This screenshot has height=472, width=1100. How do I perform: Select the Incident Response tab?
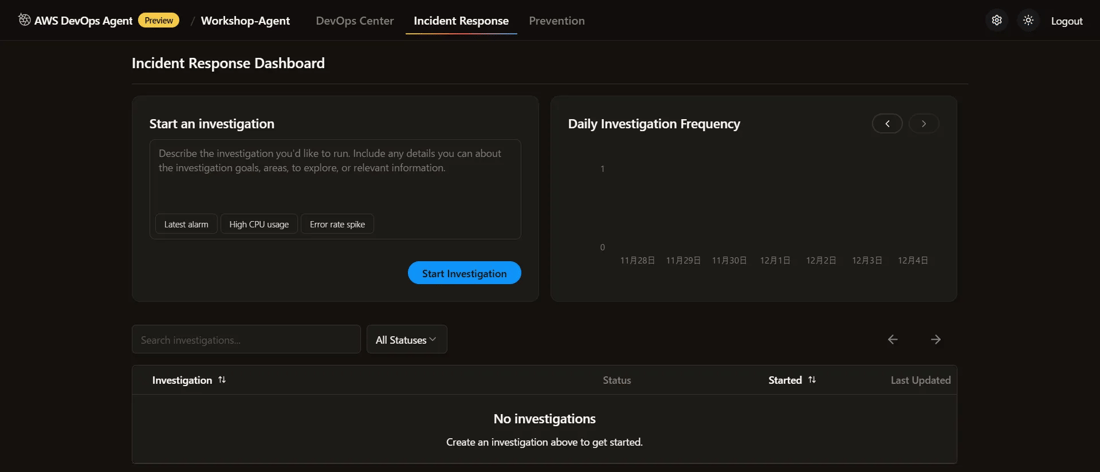point(461,21)
